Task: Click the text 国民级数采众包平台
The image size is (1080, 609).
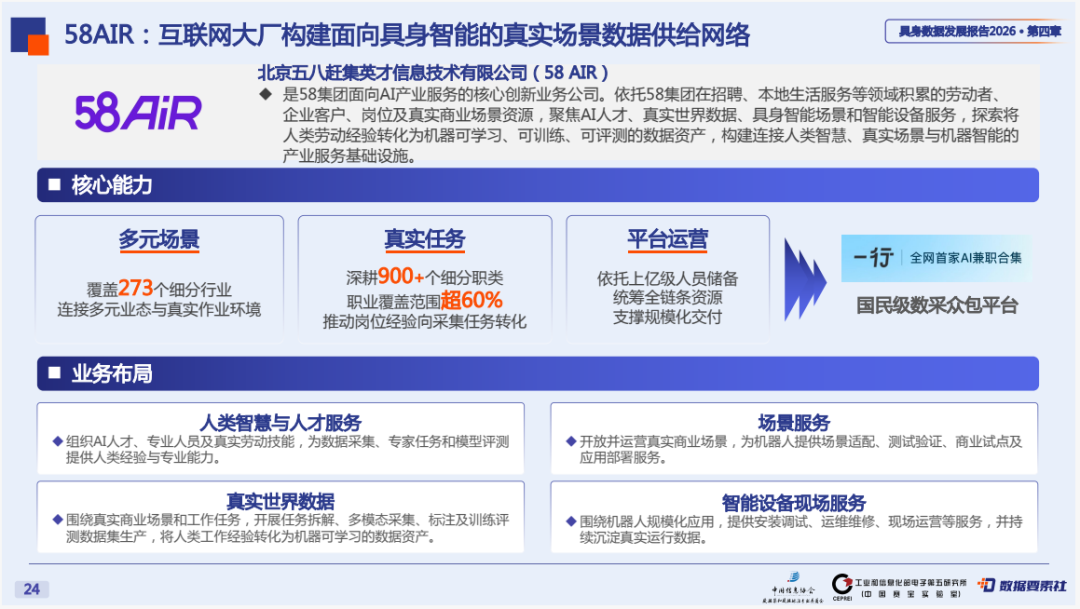Action: tap(937, 305)
